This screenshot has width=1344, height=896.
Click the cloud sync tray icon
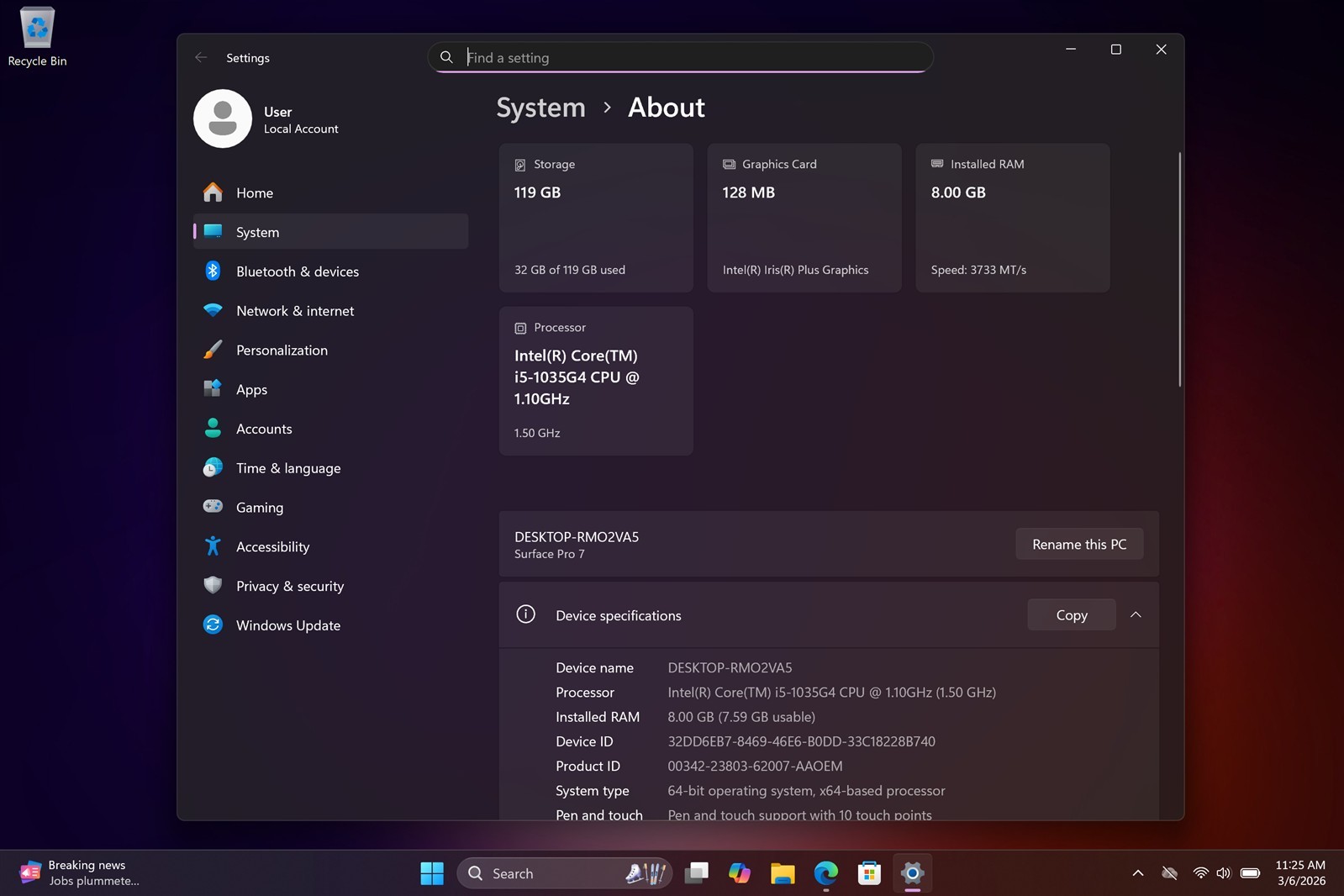(1169, 873)
